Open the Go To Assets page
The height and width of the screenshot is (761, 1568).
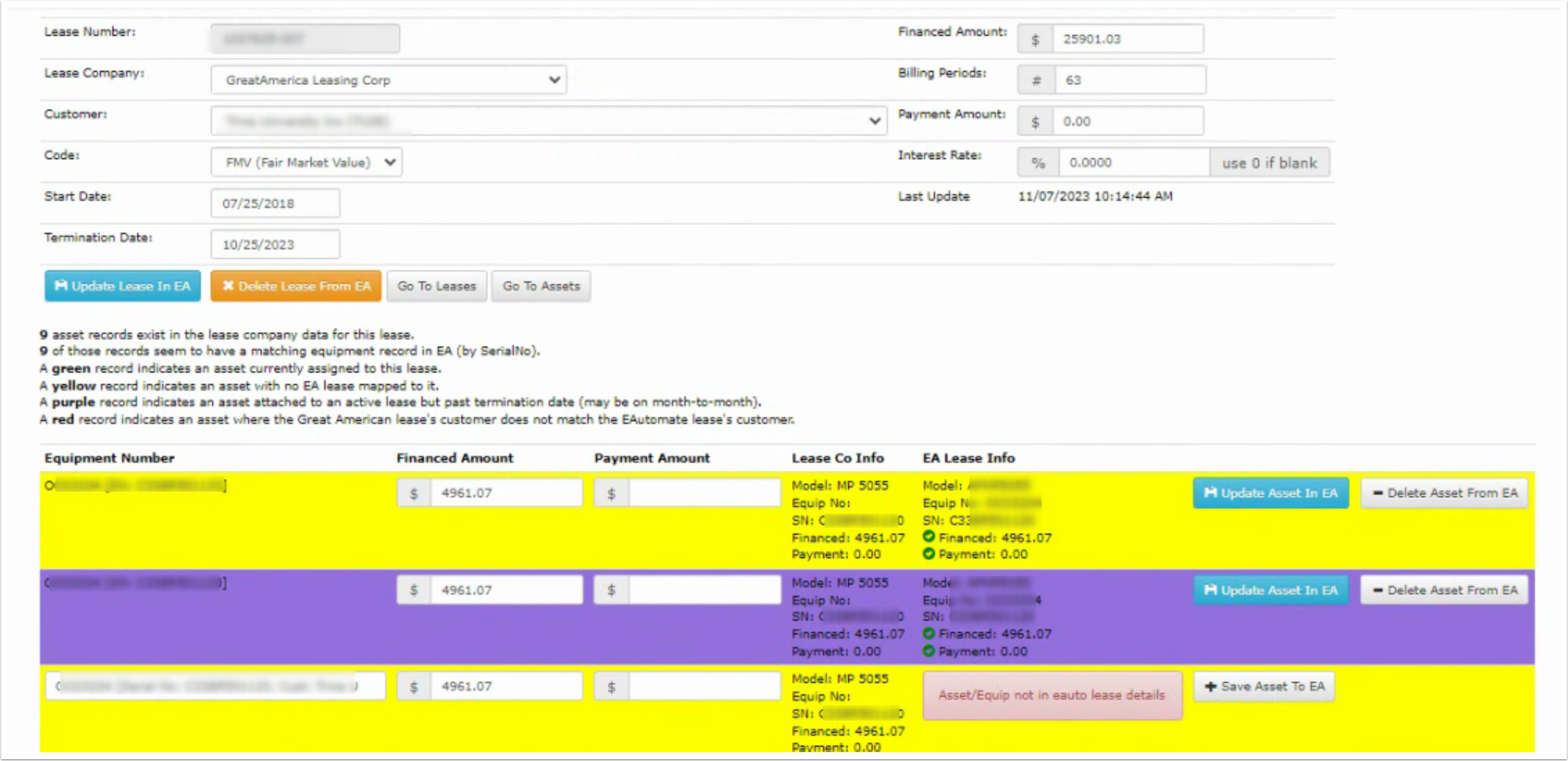click(x=541, y=286)
